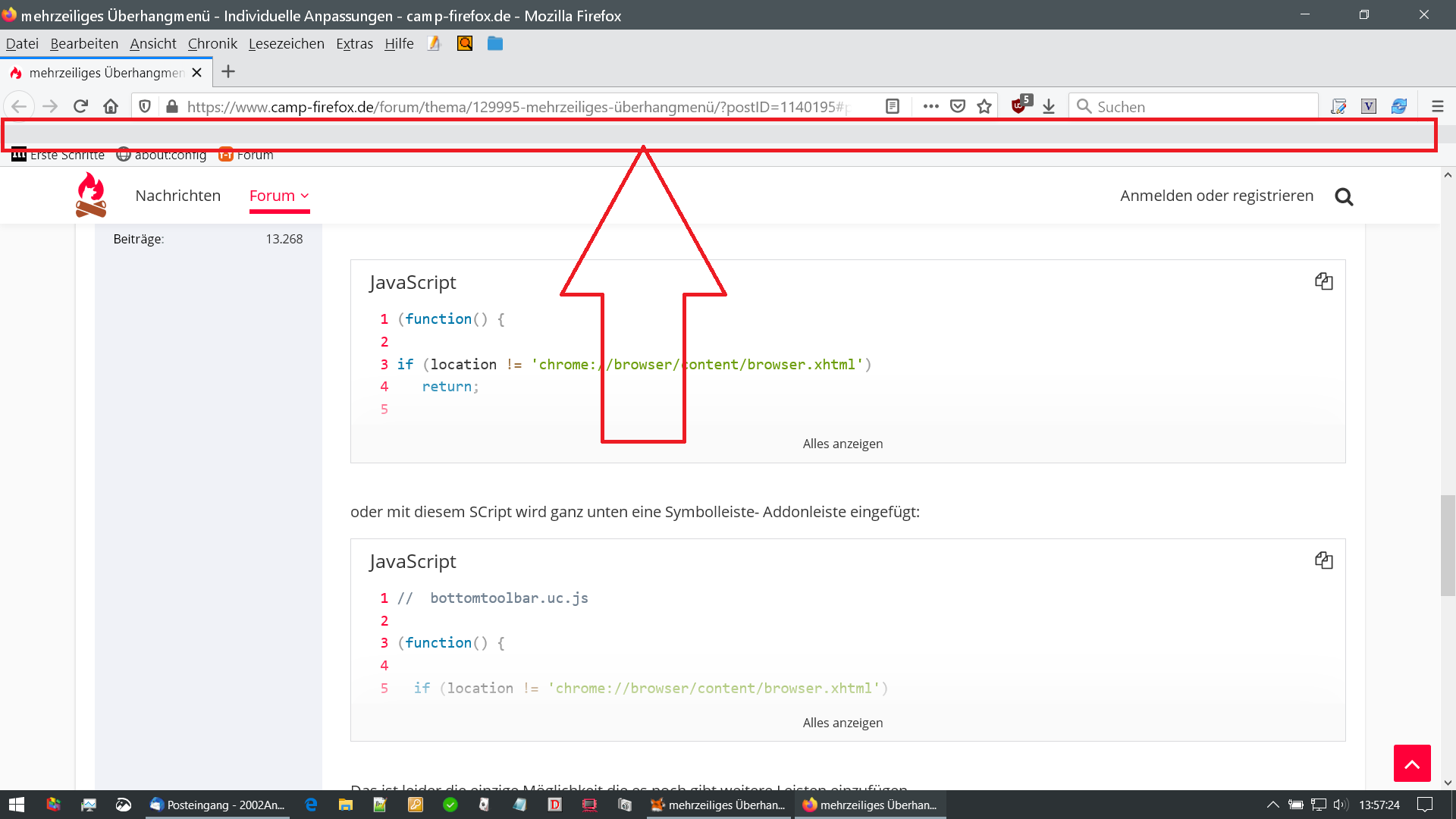Bookmark this page with star icon

pyautogui.click(x=984, y=106)
